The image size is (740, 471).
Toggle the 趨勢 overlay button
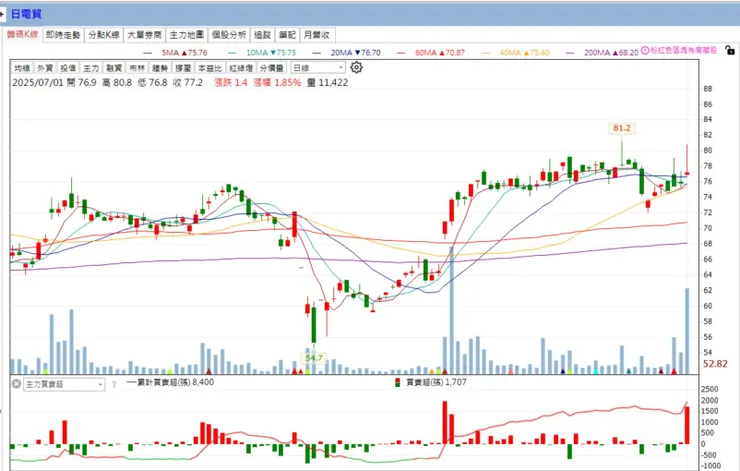tap(160, 68)
